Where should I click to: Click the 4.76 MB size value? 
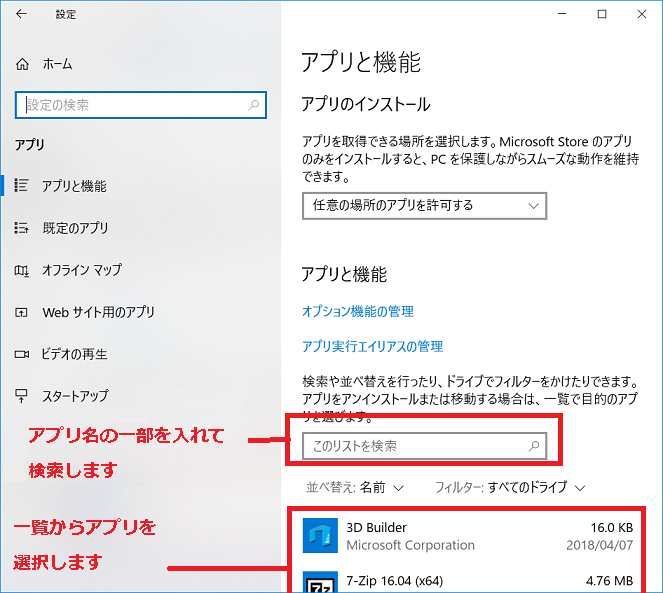609,581
